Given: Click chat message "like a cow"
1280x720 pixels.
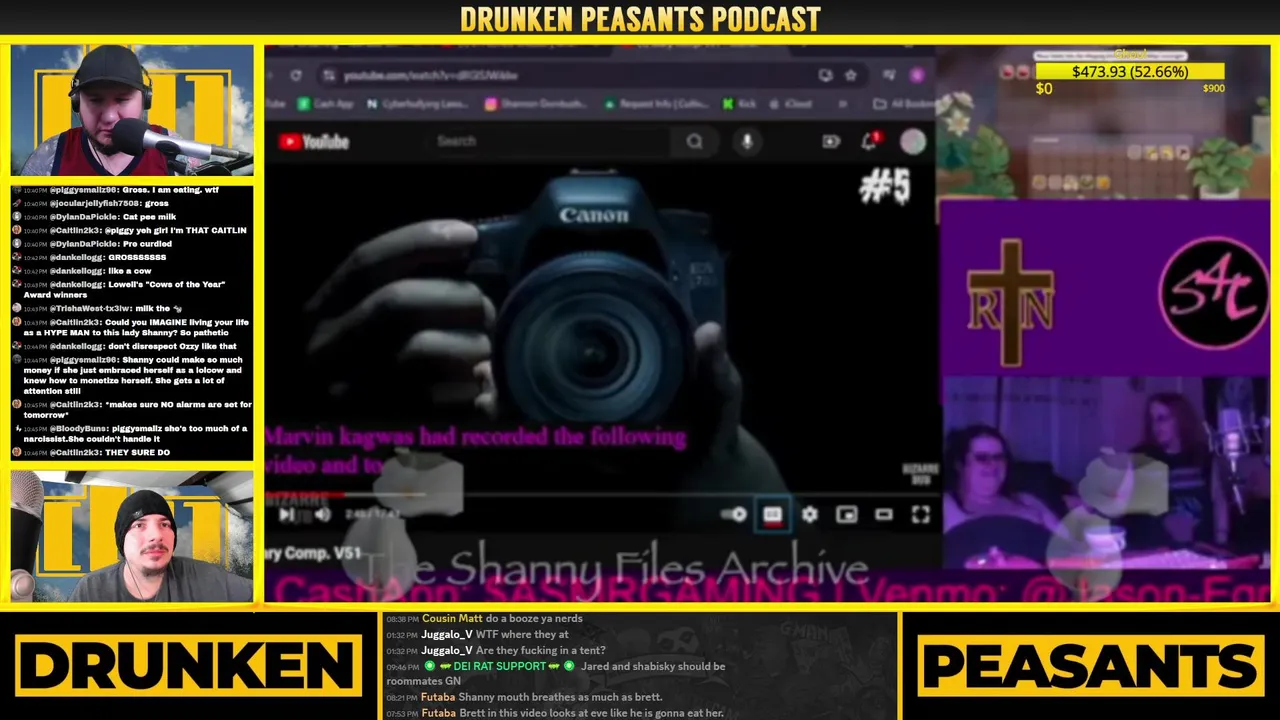Looking at the screenshot, I should [129, 271].
